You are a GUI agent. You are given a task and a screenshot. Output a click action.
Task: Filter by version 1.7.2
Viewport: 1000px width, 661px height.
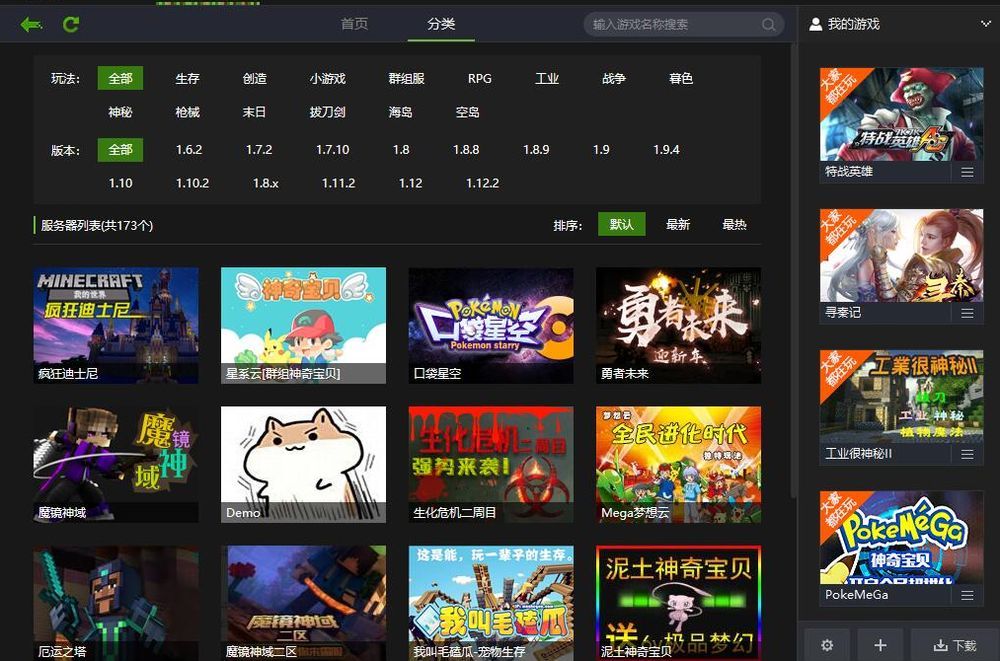(x=259, y=150)
